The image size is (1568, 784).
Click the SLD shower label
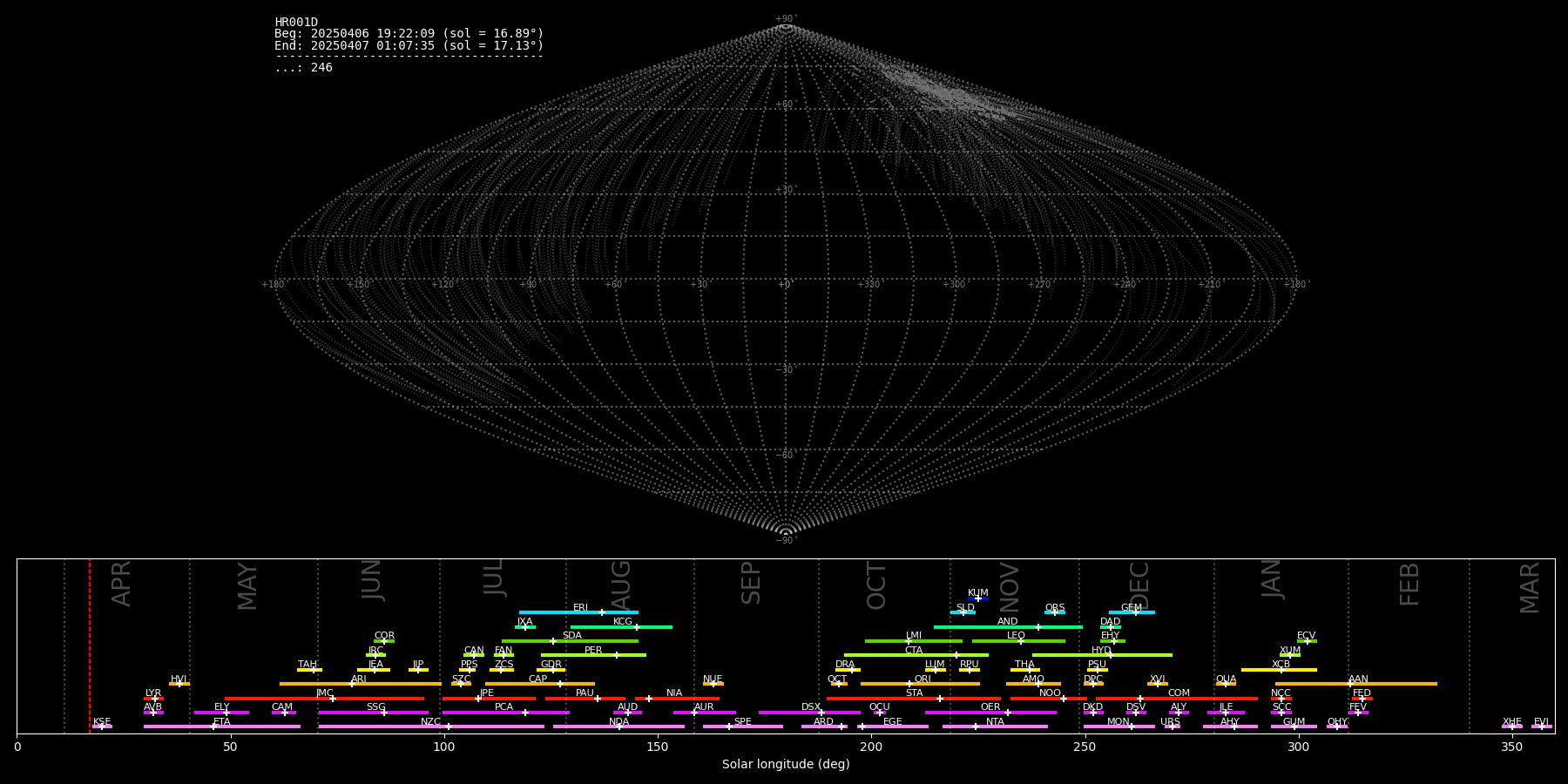[x=965, y=608]
